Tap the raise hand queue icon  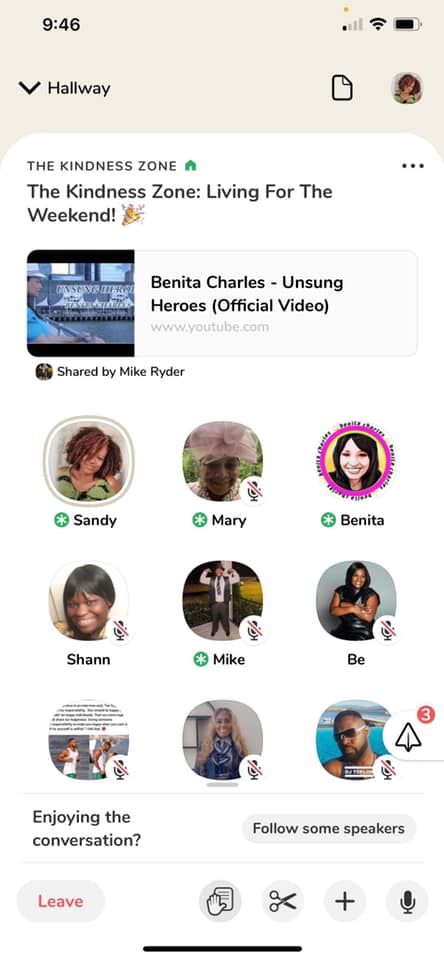click(220, 901)
